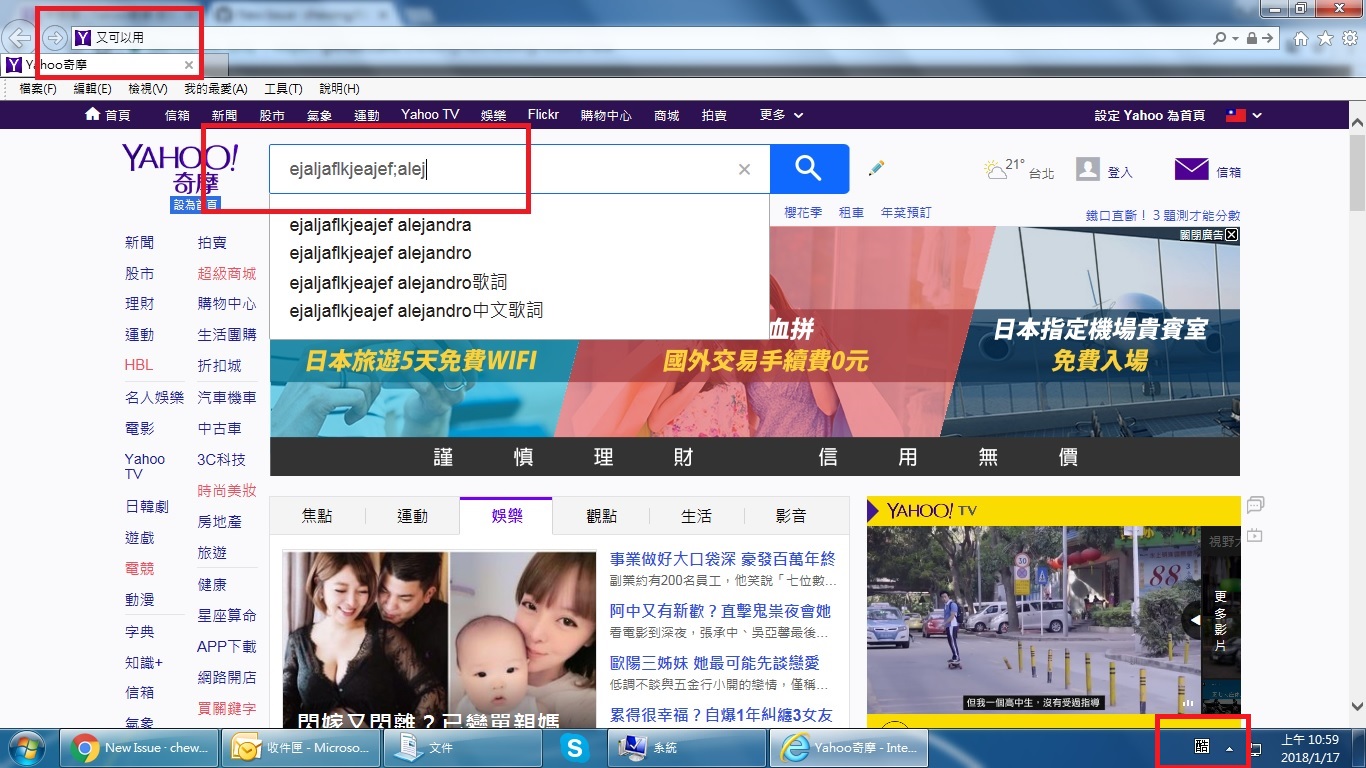This screenshot has width=1366, height=768.
Task: Open the 櫻花季 trending link
Action: [x=803, y=213]
